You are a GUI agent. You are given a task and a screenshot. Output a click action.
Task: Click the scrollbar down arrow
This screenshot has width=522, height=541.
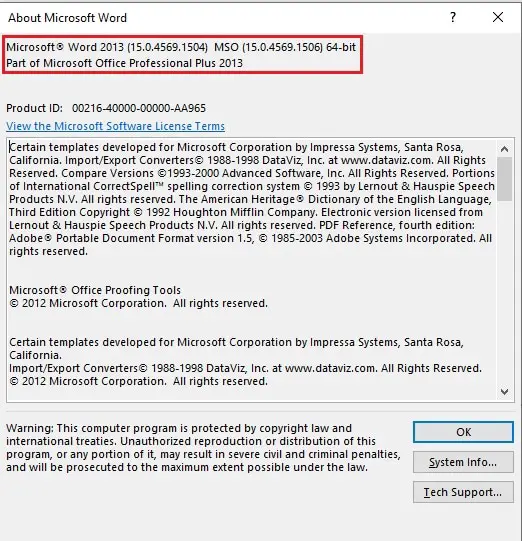(504, 392)
